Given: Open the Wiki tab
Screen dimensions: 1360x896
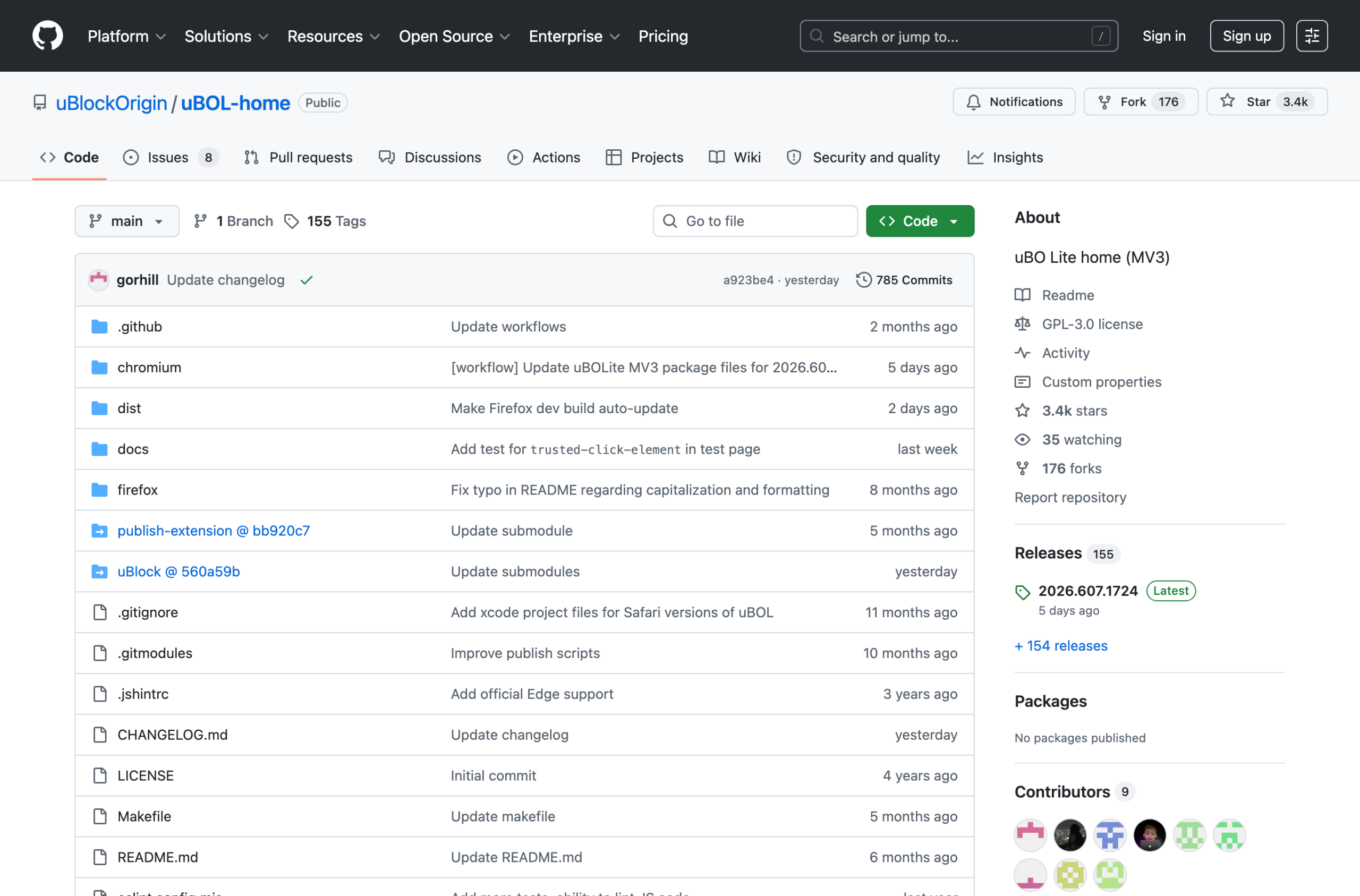Looking at the screenshot, I should click(734, 157).
